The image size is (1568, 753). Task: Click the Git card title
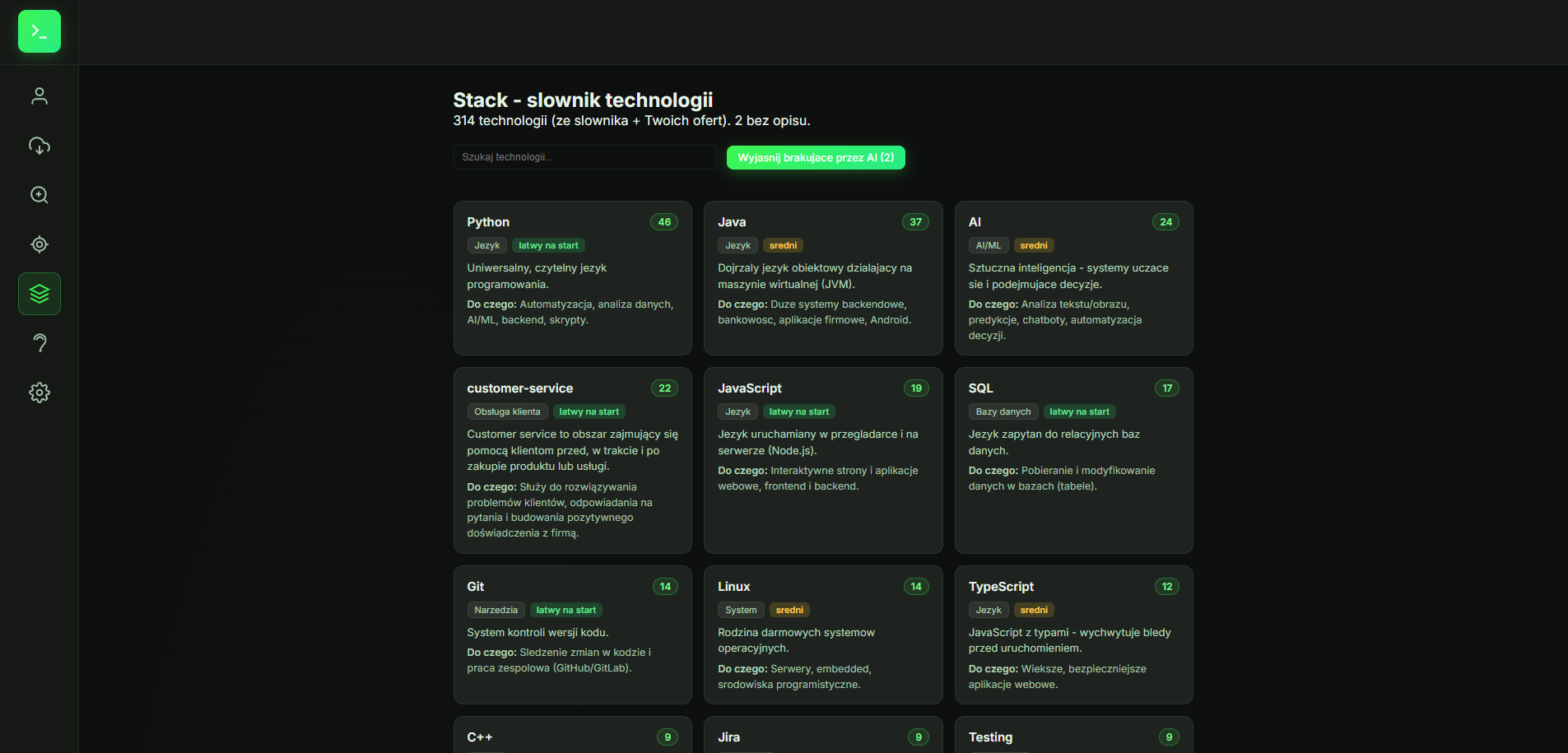coord(476,587)
